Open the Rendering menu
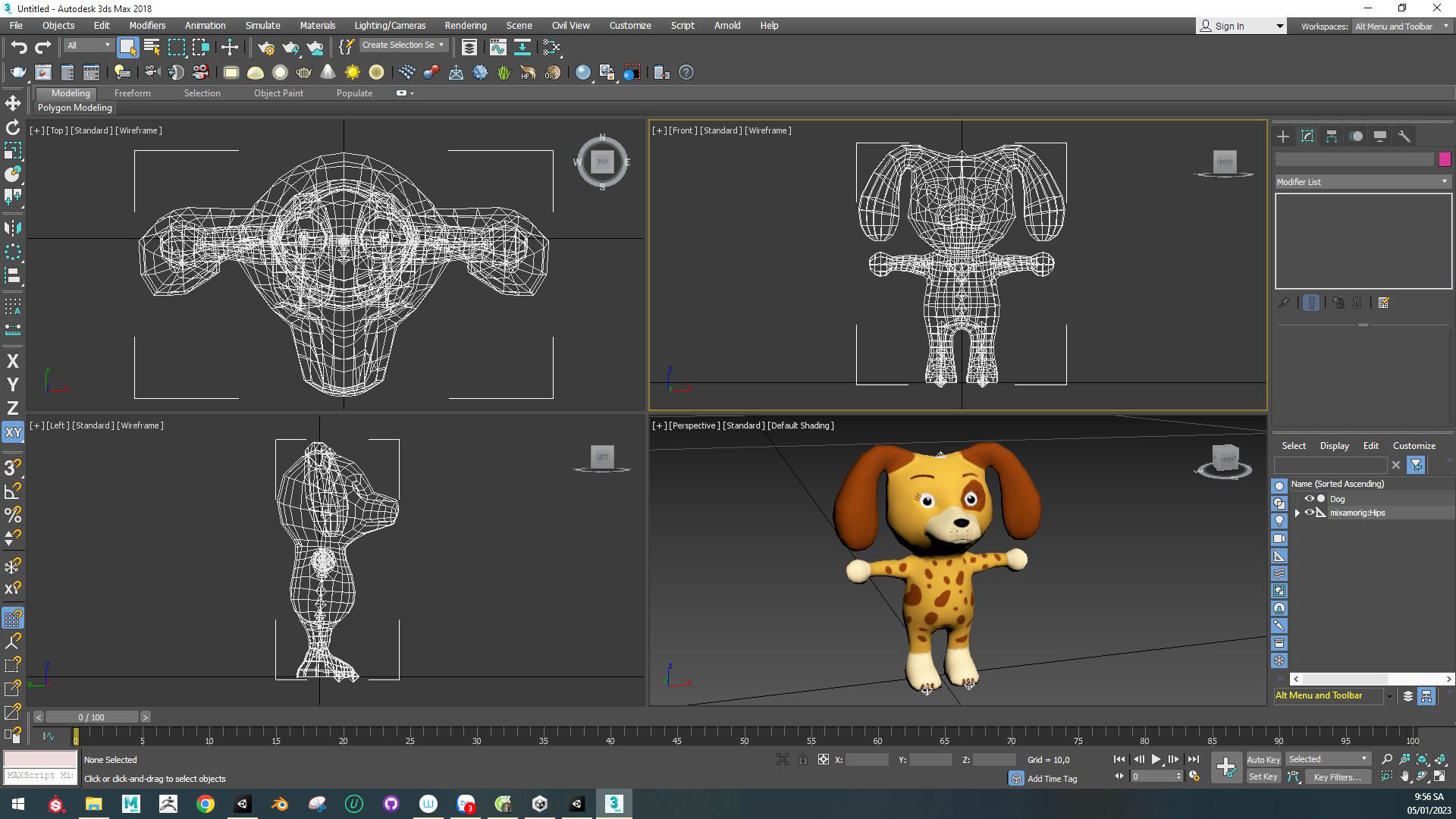The height and width of the screenshot is (819, 1456). 466,26
